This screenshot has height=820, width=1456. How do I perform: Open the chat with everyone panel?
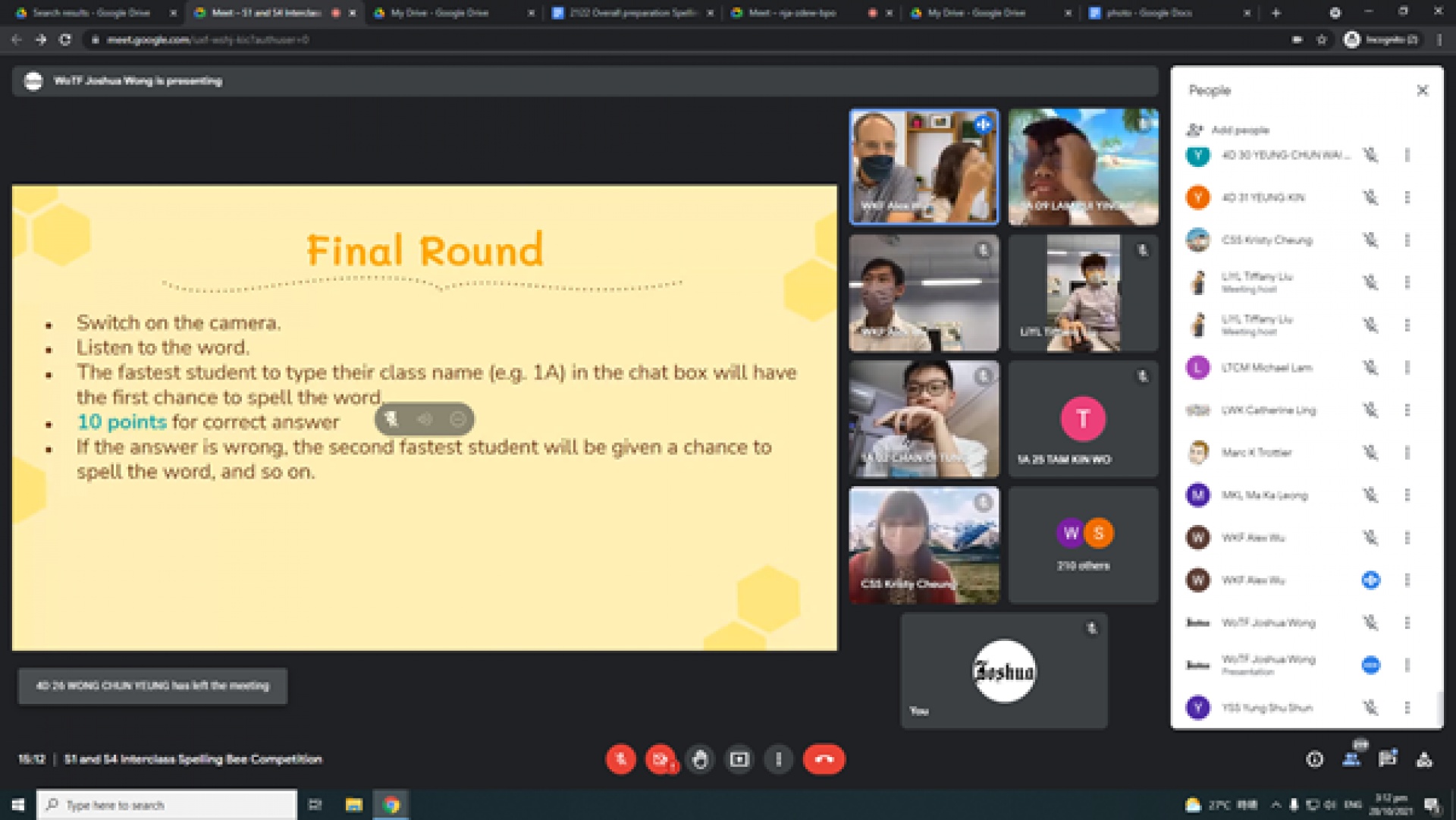[x=1388, y=759]
